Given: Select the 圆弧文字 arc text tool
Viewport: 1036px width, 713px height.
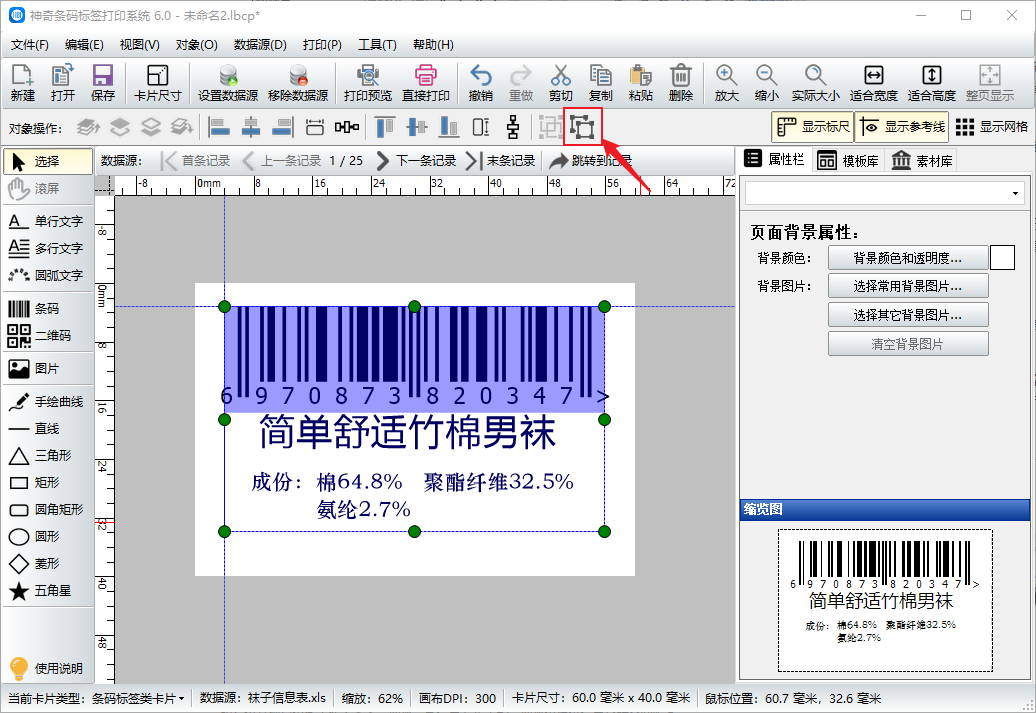Looking at the screenshot, I should (48, 276).
